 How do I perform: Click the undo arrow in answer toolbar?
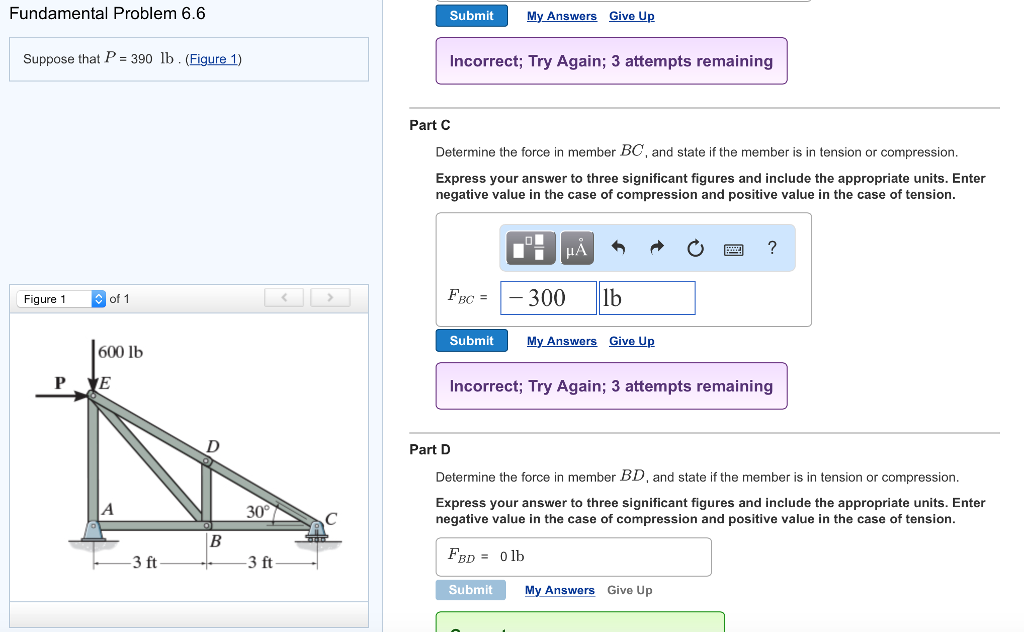click(x=618, y=248)
